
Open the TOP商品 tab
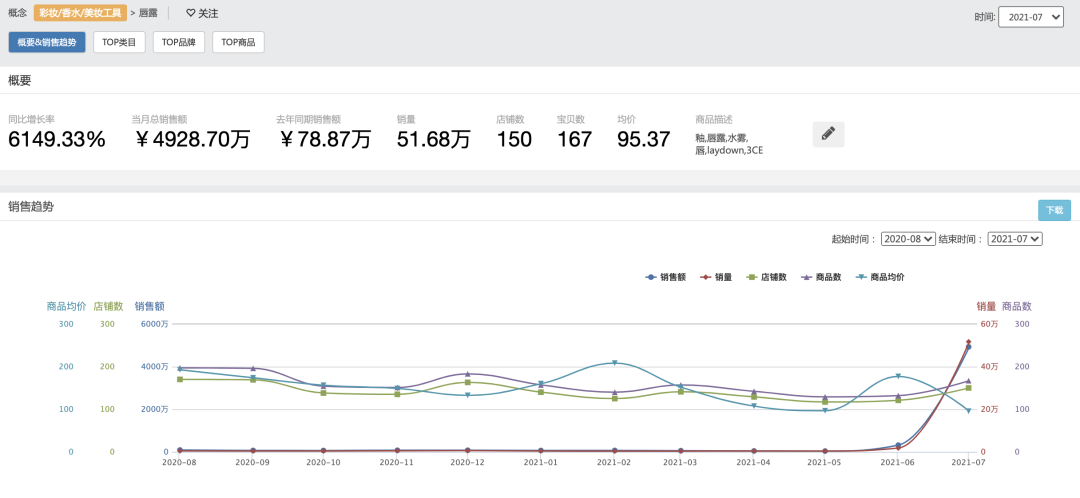pos(238,42)
